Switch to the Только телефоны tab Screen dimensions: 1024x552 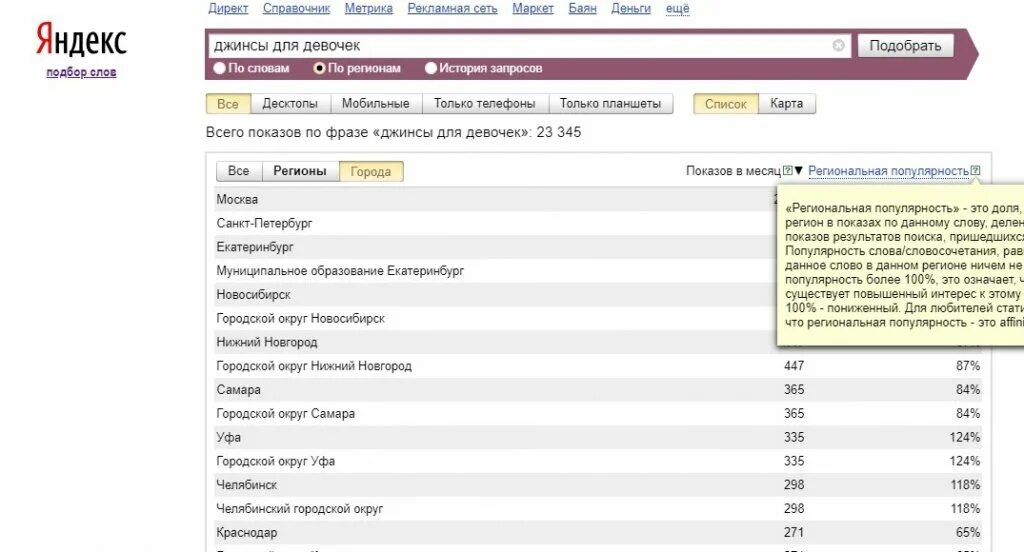pos(485,104)
